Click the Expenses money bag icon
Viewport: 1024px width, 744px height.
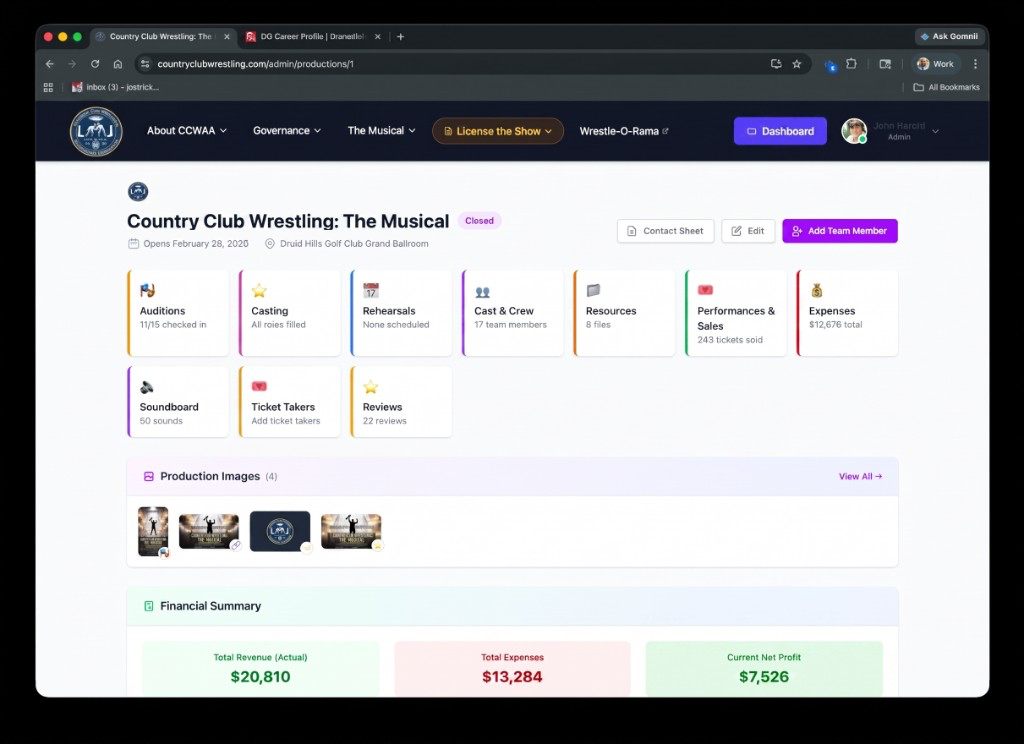(814, 289)
